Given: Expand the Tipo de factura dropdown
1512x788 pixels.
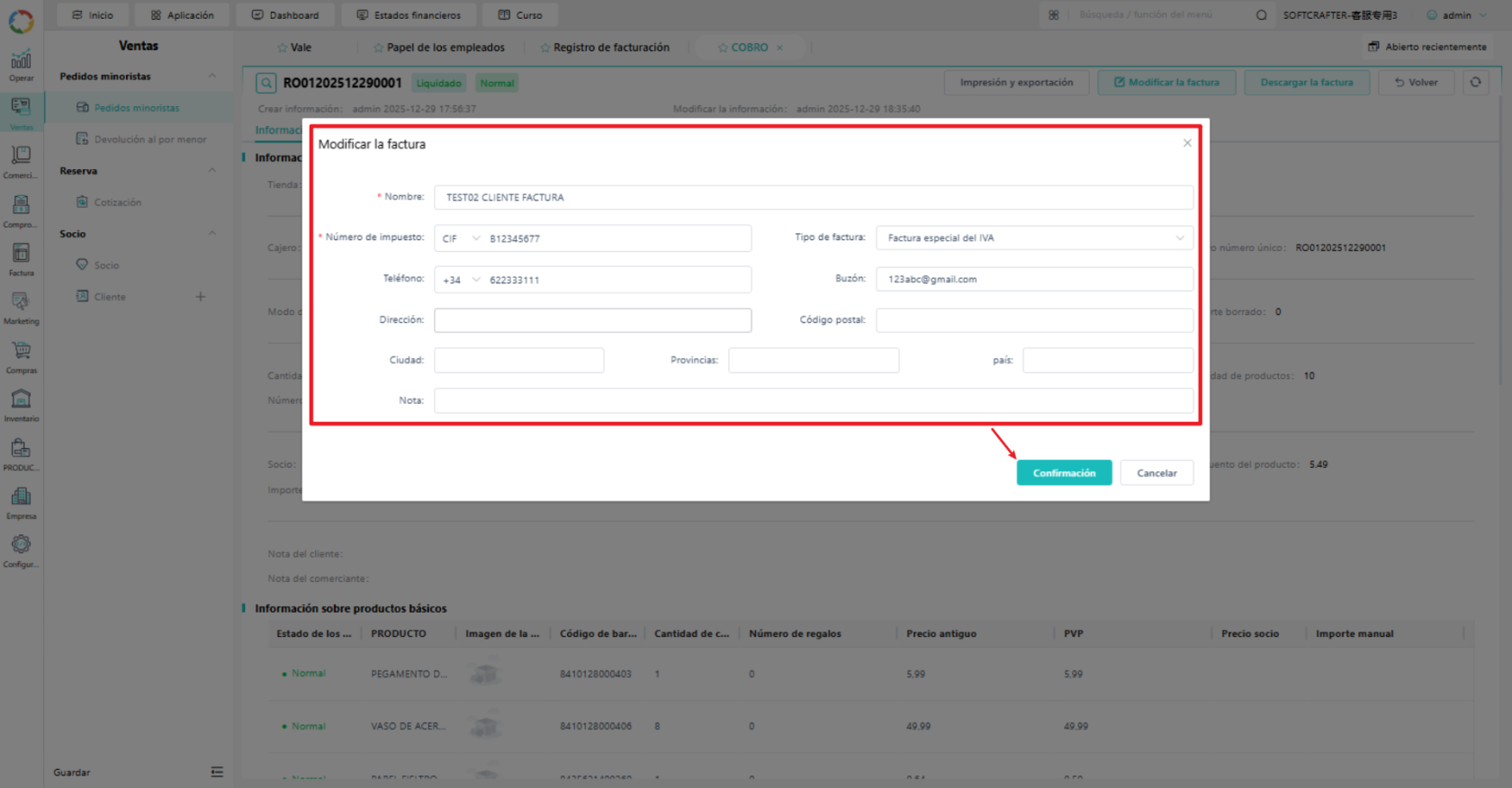Looking at the screenshot, I should (x=1034, y=237).
